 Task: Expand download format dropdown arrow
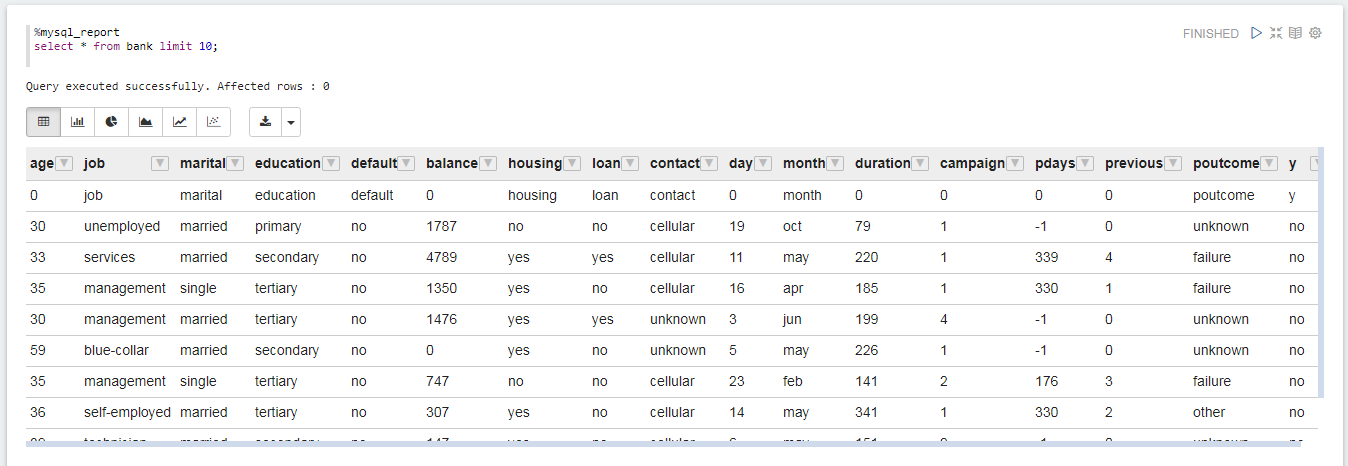290,122
